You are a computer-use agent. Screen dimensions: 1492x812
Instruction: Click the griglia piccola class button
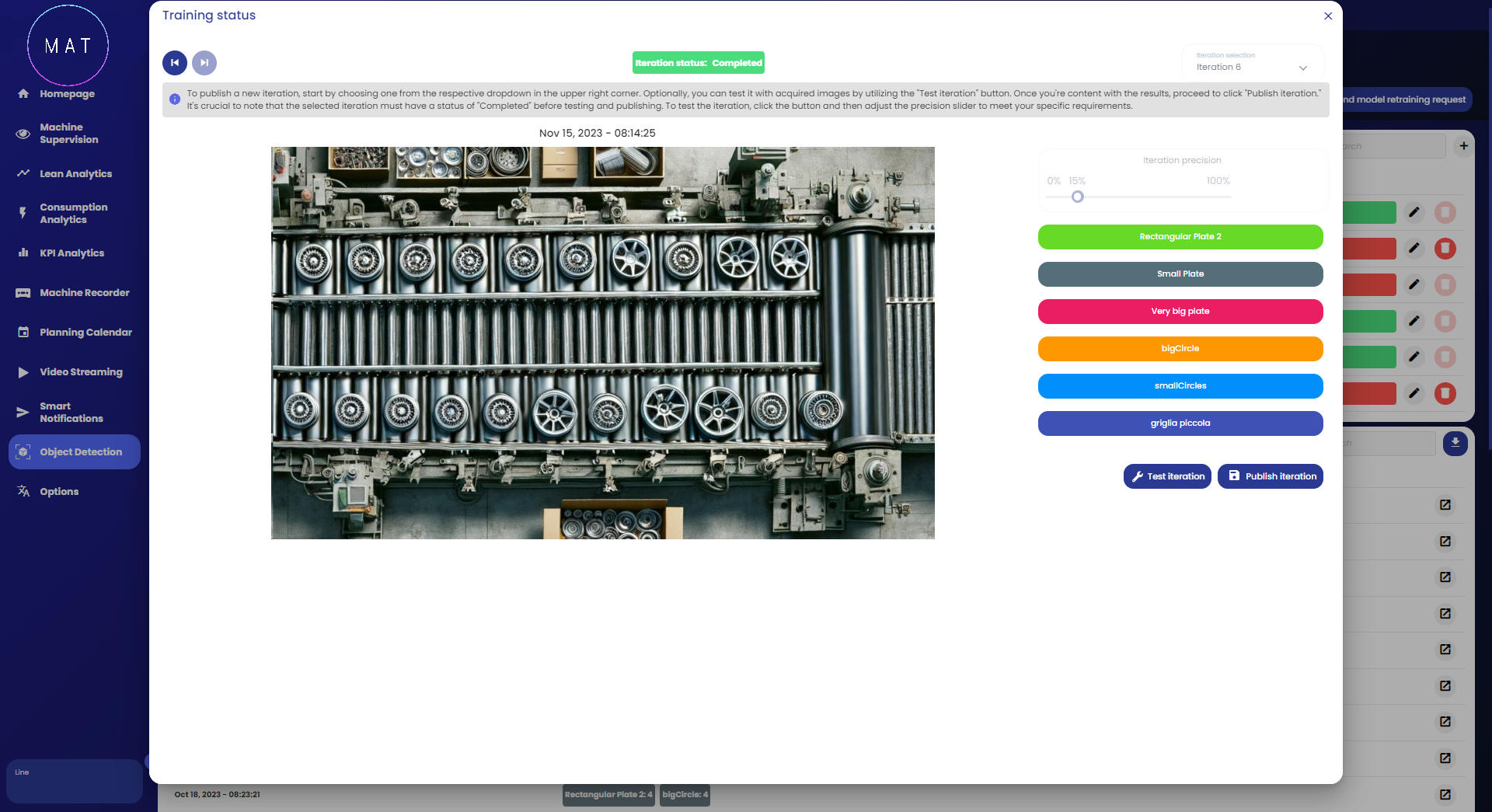coord(1180,423)
